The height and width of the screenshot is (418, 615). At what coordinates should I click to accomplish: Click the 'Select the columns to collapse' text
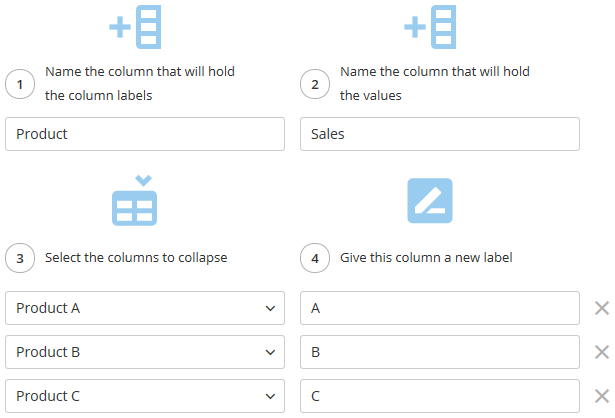136,258
